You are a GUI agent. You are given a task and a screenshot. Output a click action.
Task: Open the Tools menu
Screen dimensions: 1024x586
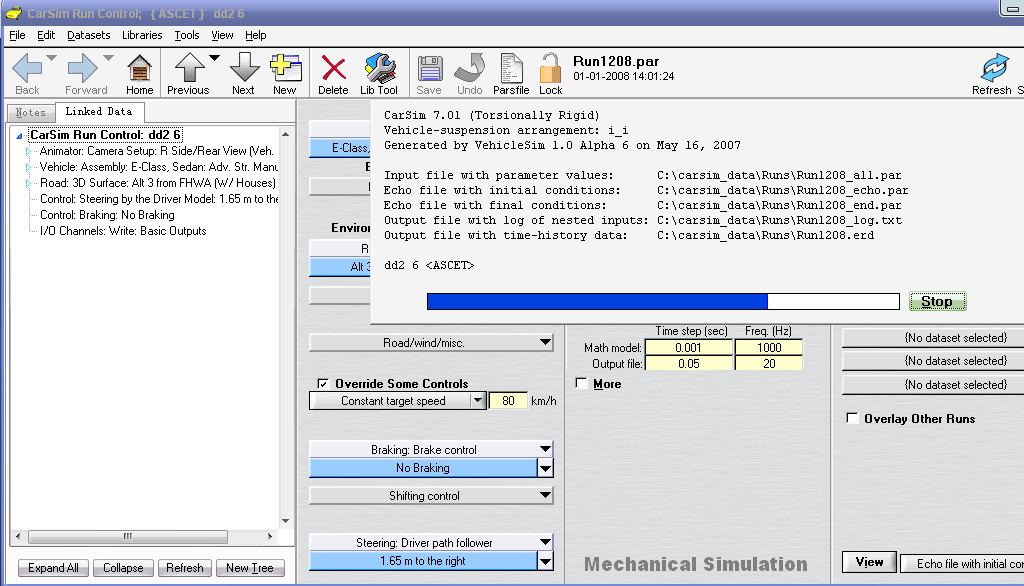(x=187, y=35)
